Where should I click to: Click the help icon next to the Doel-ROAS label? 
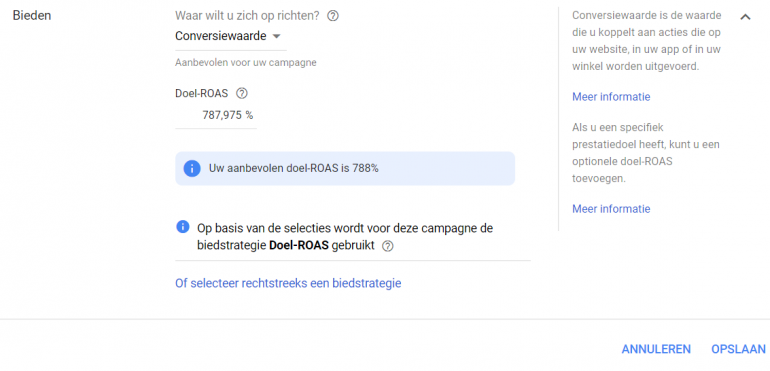coord(242,93)
